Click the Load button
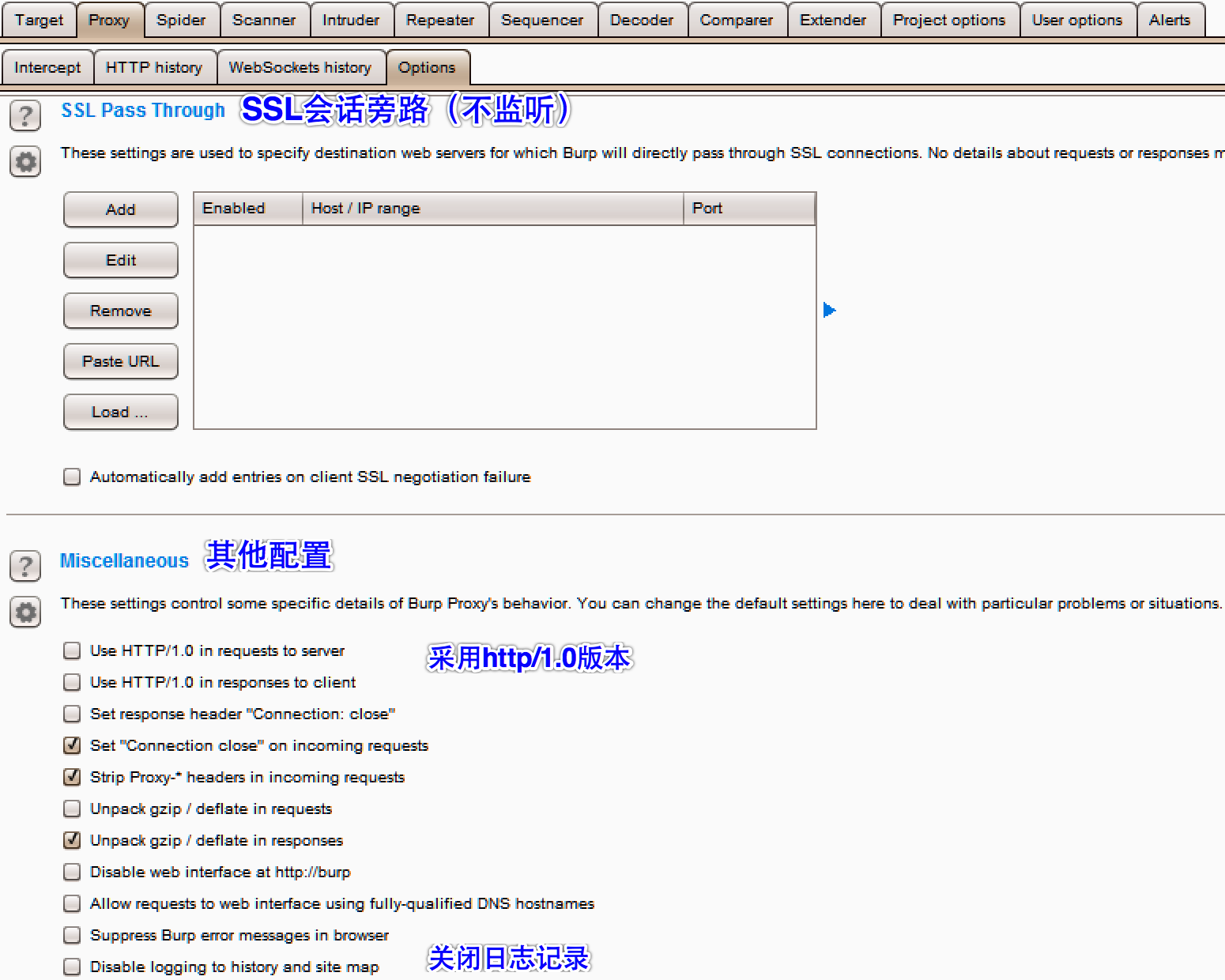The image size is (1225, 980). click(120, 412)
